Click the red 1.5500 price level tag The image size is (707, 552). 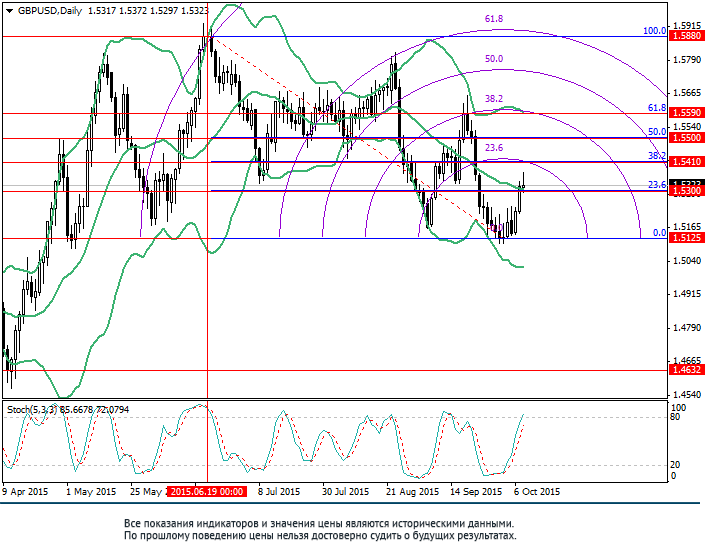tap(687, 138)
